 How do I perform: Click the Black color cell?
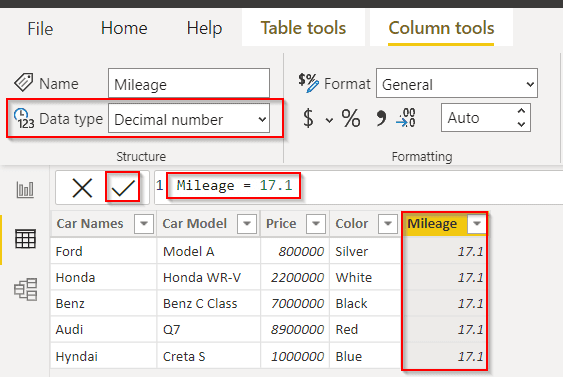[x=365, y=303]
